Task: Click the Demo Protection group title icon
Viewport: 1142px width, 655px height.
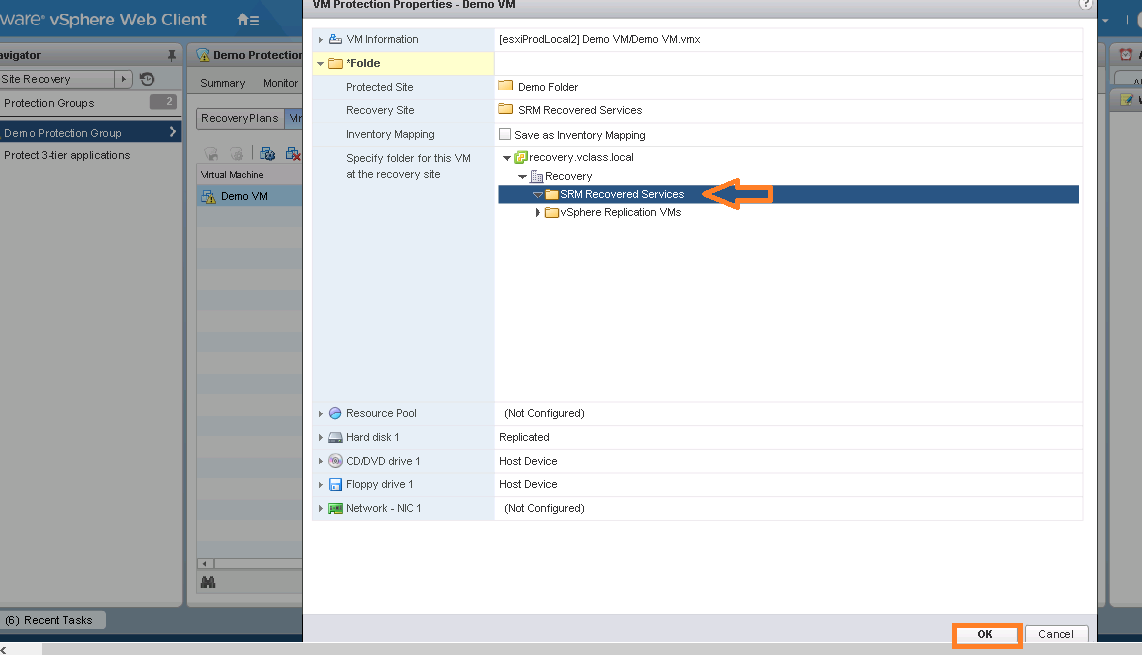Action: (203, 55)
